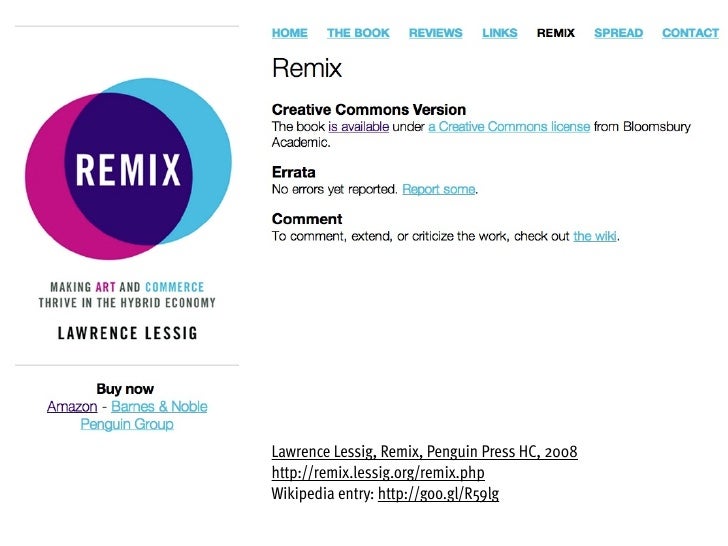Click the LAWRENCE LESSIG author name
728x546 pixels.
pyautogui.click(x=128, y=333)
